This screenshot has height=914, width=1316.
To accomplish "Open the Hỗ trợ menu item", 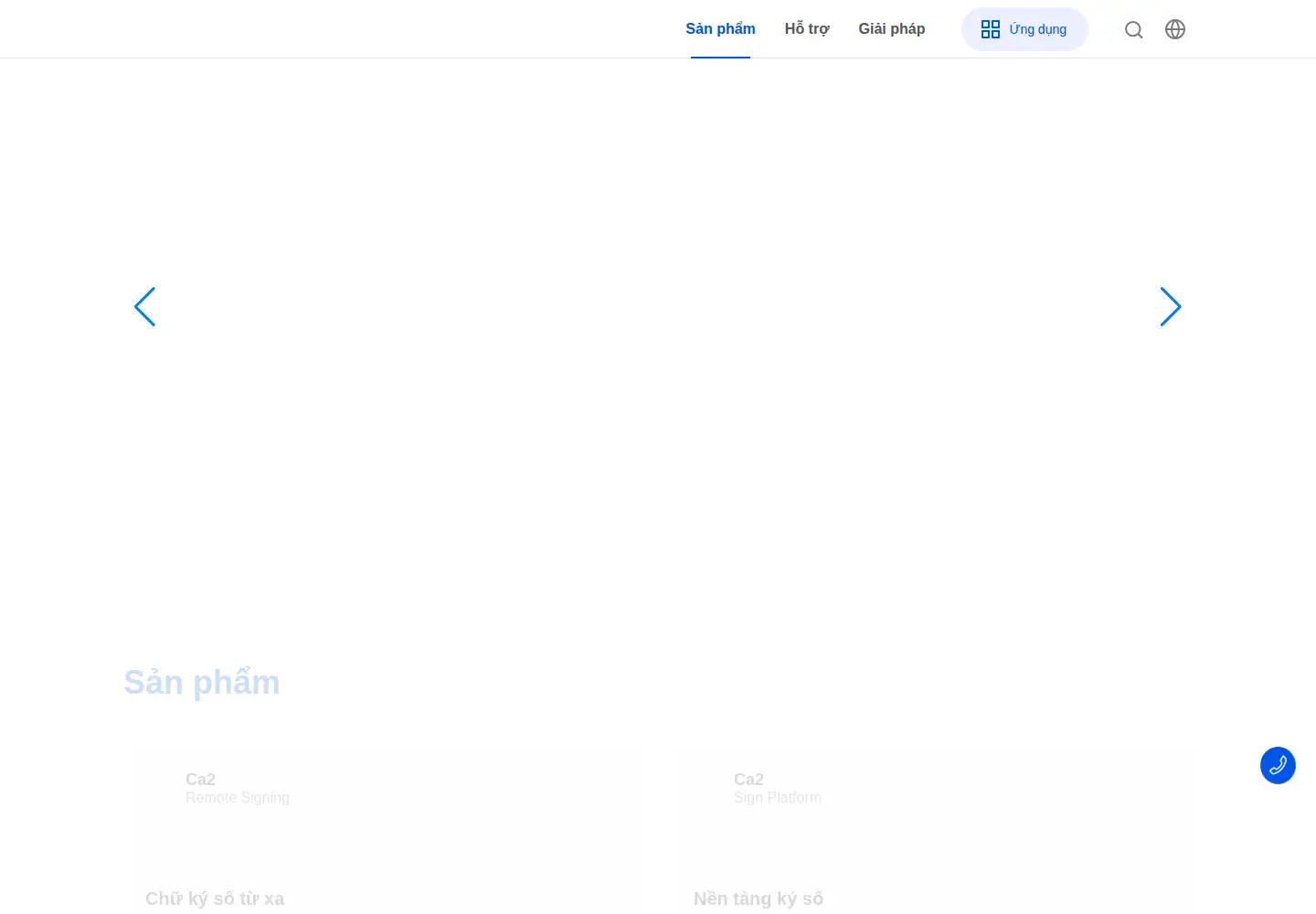I will click(x=807, y=29).
